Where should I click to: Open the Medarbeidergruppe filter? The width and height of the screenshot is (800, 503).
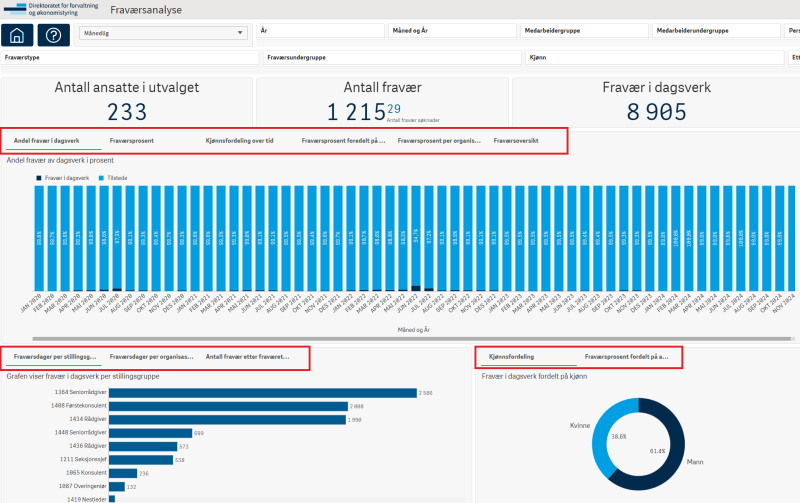click(x=585, y=31)
